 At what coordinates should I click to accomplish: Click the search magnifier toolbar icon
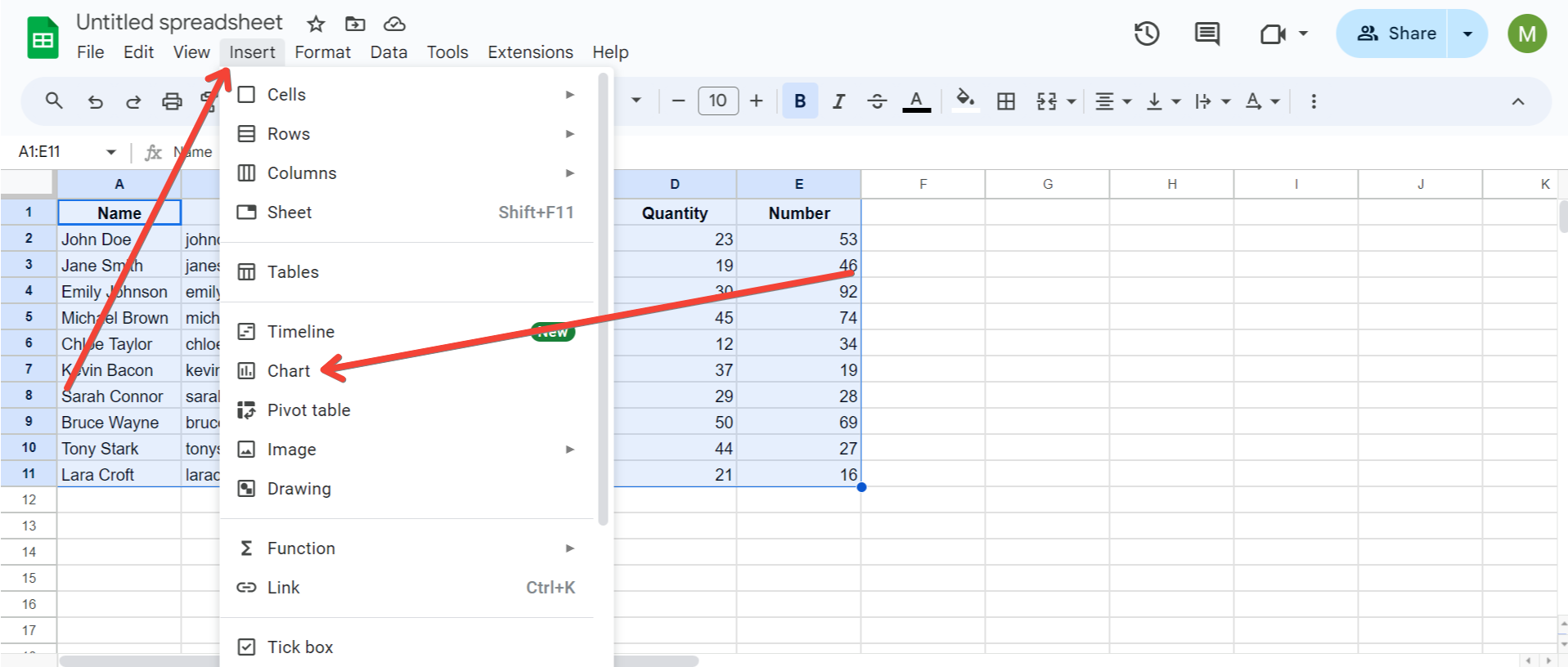54,101
